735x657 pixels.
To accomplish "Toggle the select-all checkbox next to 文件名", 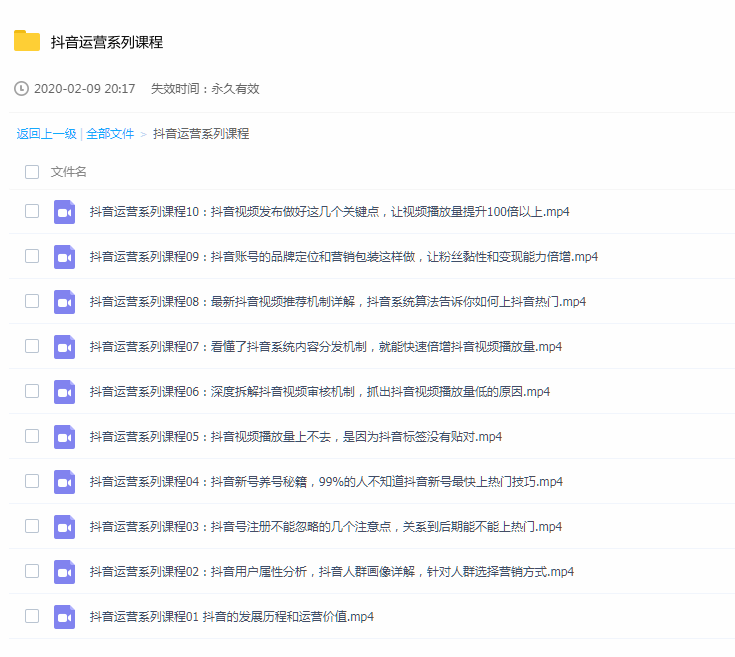I will (32, 172).
